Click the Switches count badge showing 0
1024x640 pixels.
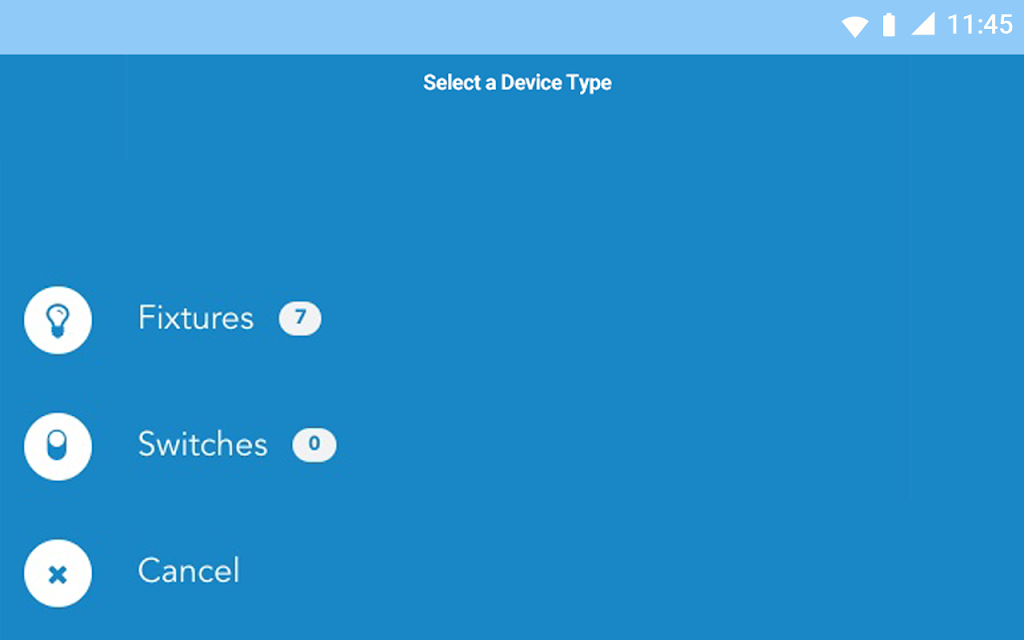coord(314,445)
